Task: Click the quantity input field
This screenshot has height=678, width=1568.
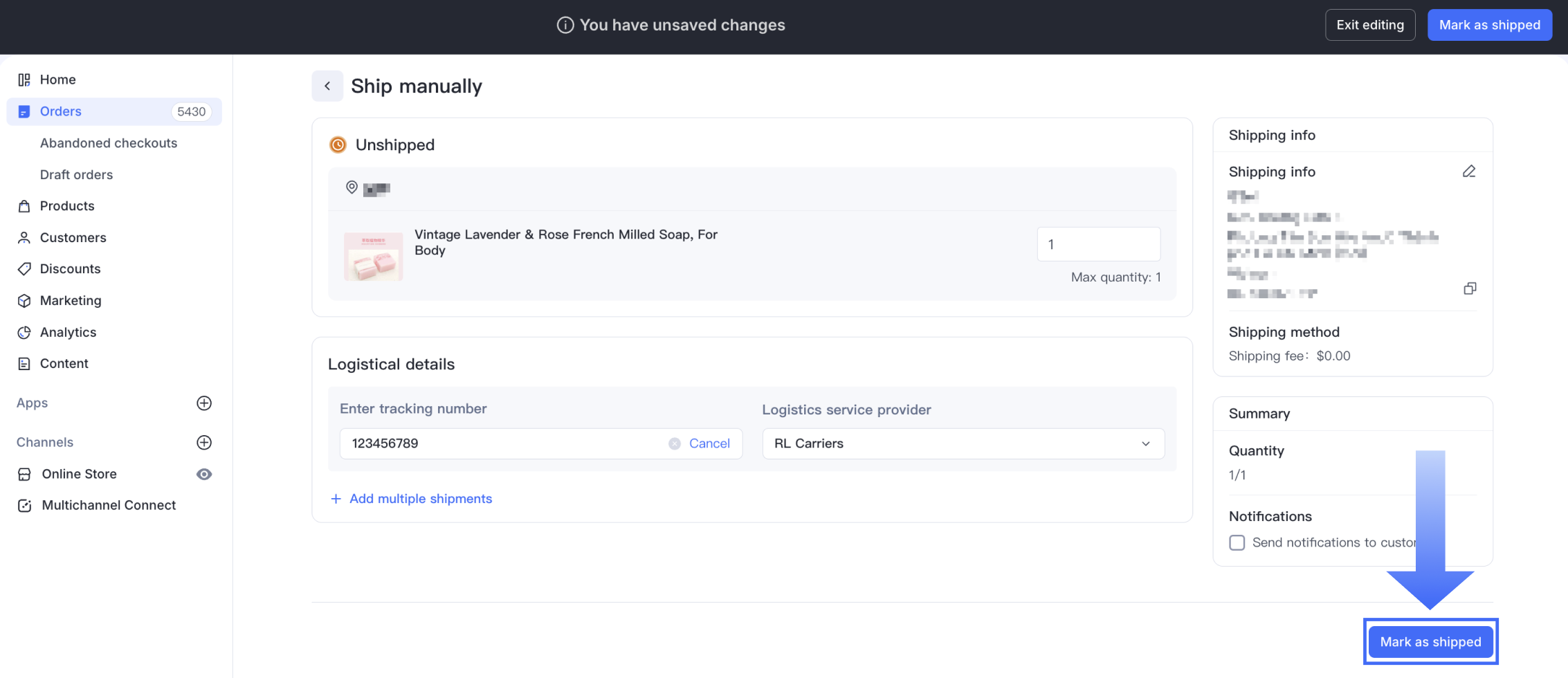Action: coord(1098,244)
